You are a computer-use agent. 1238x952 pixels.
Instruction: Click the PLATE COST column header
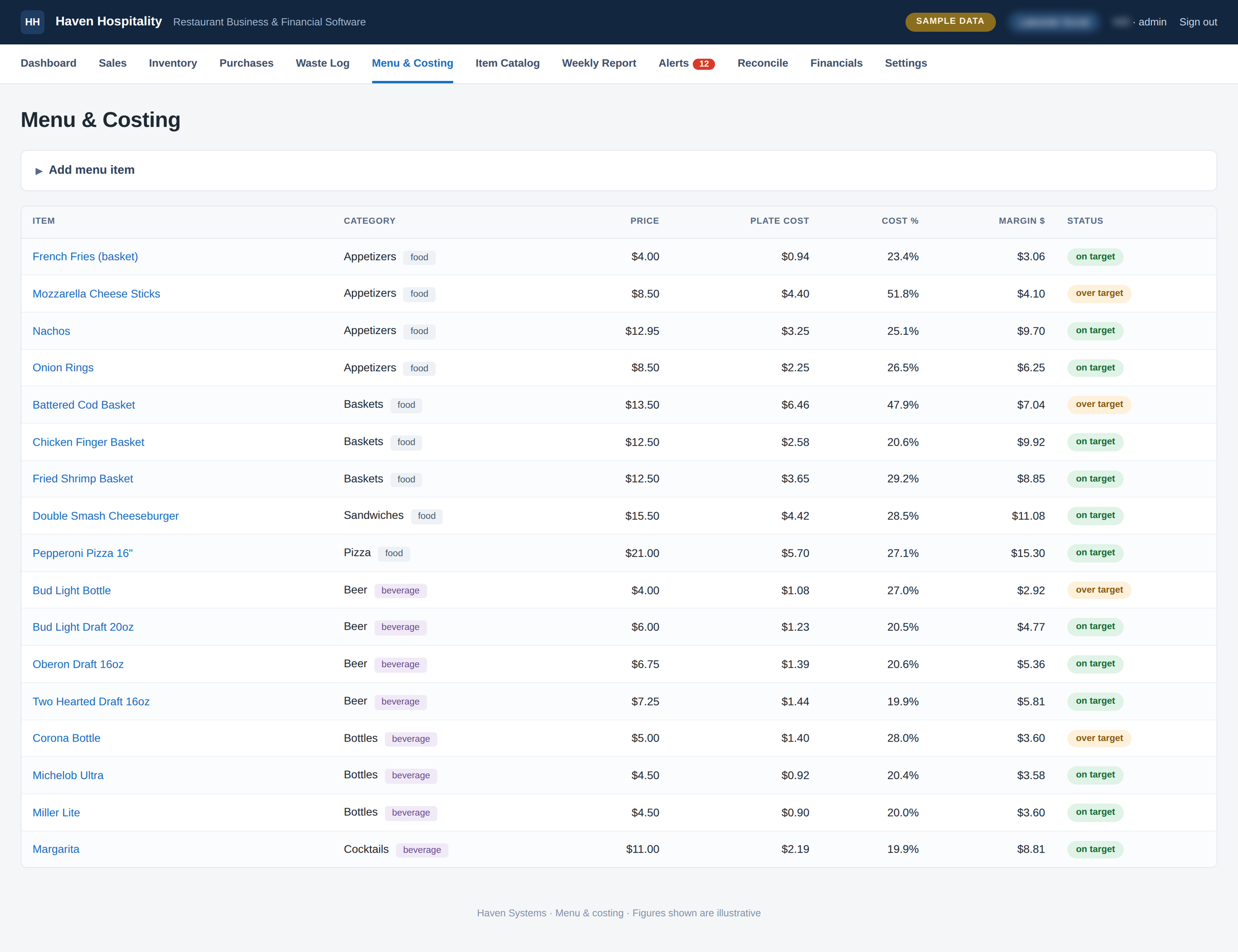[779, 221]
